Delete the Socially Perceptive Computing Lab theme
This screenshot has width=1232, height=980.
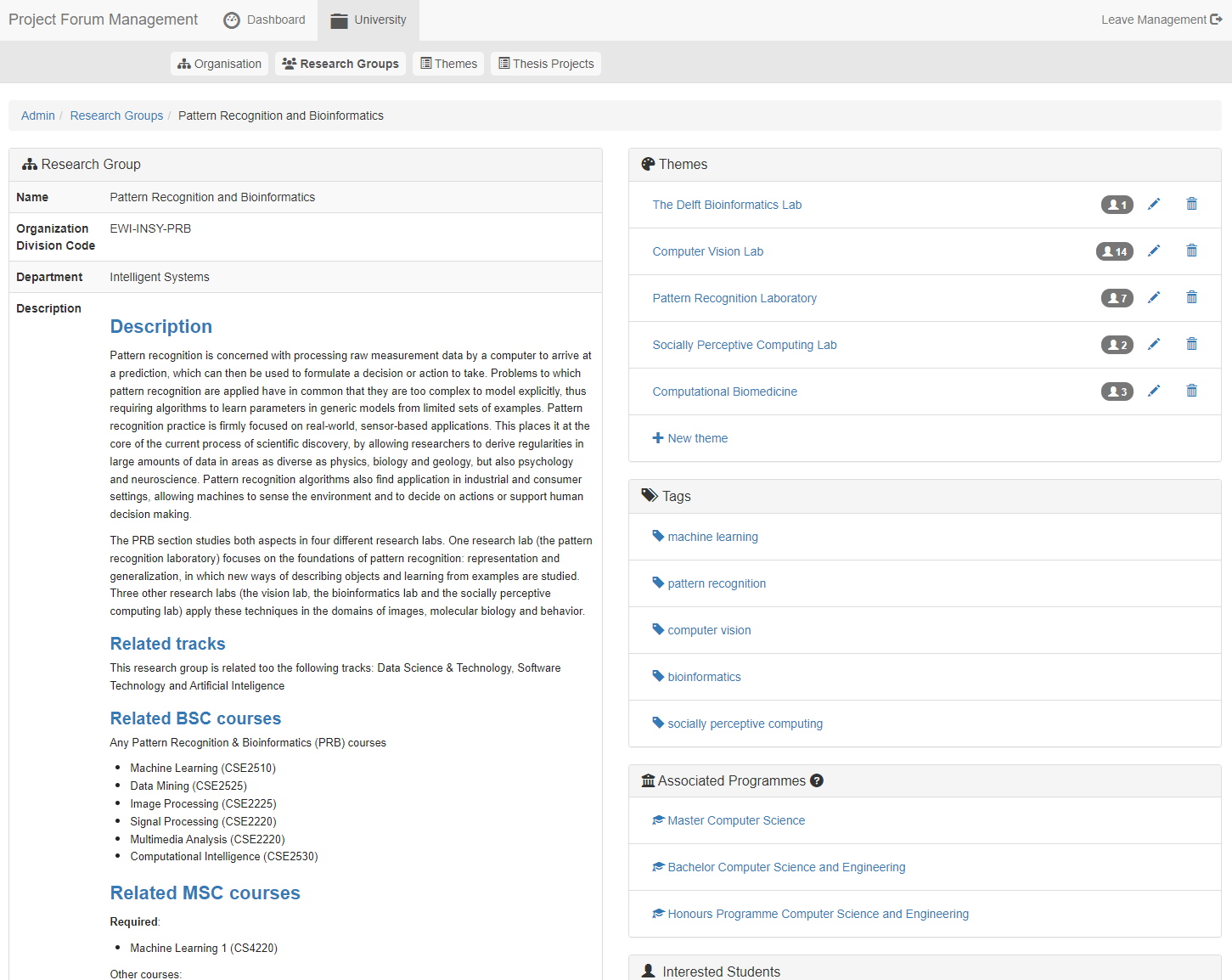tap(1191, 345)
